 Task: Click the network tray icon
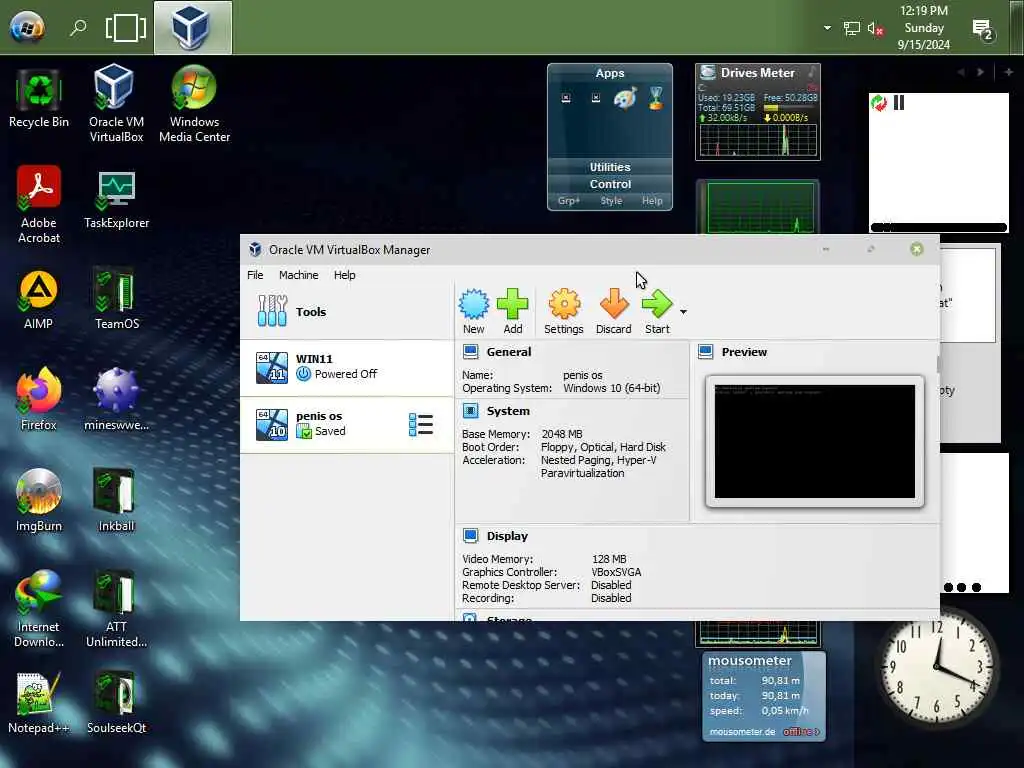852,28
